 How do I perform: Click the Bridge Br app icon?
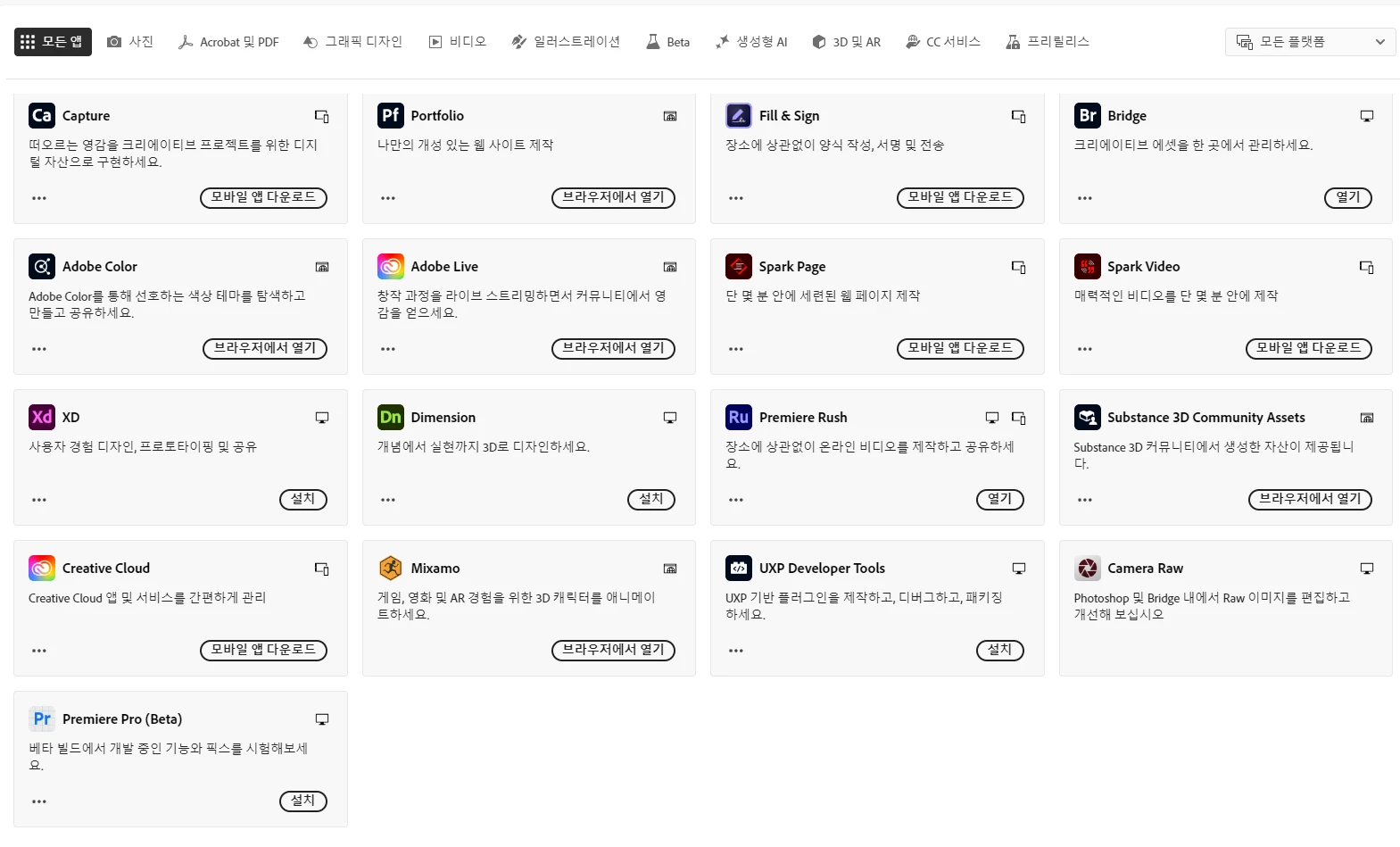click(1087, 115)
